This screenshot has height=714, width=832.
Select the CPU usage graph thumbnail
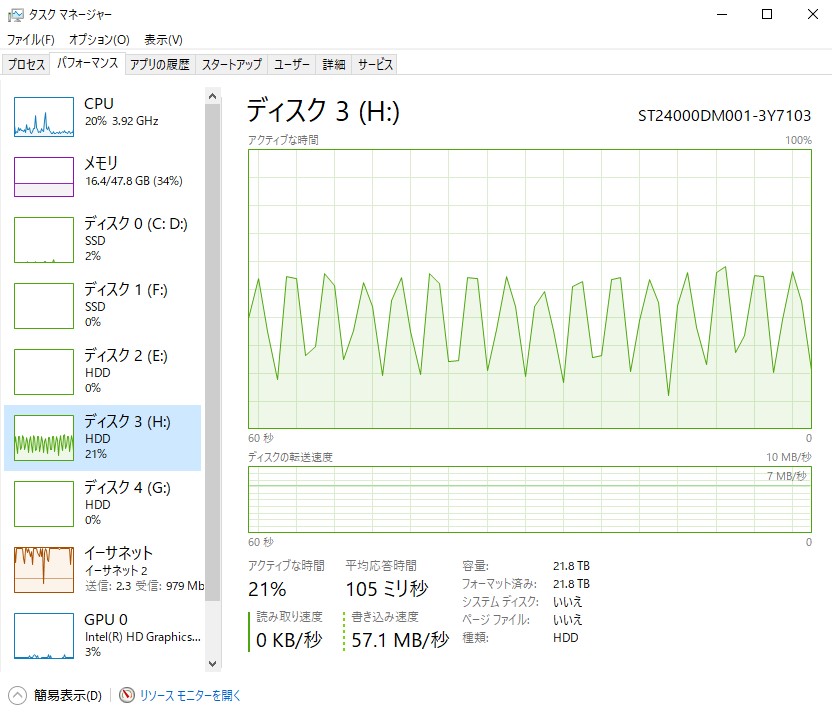tap(44, 117)
